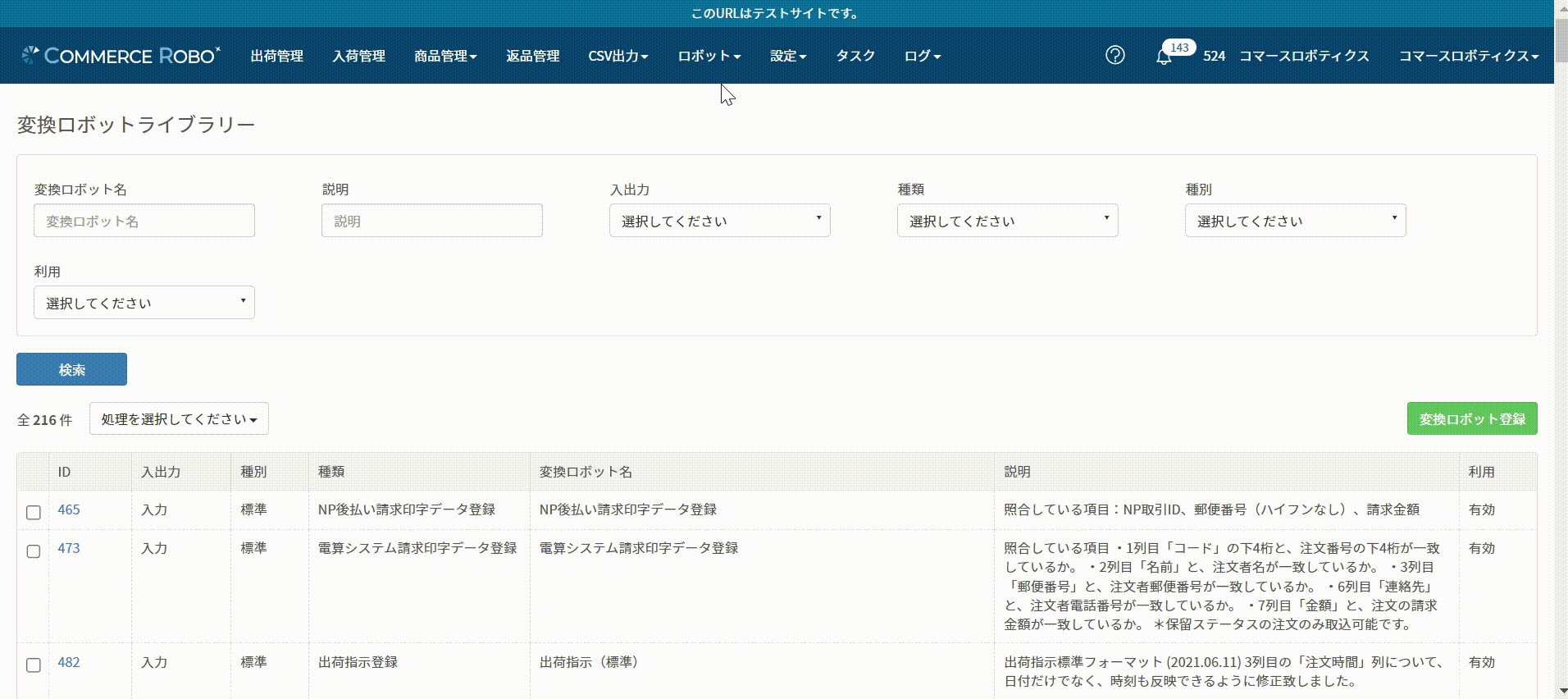The width and height of the screenshot is (1568, 699).
Task: Open the 利用 select dropdown
Action: [x=144, y=303]
